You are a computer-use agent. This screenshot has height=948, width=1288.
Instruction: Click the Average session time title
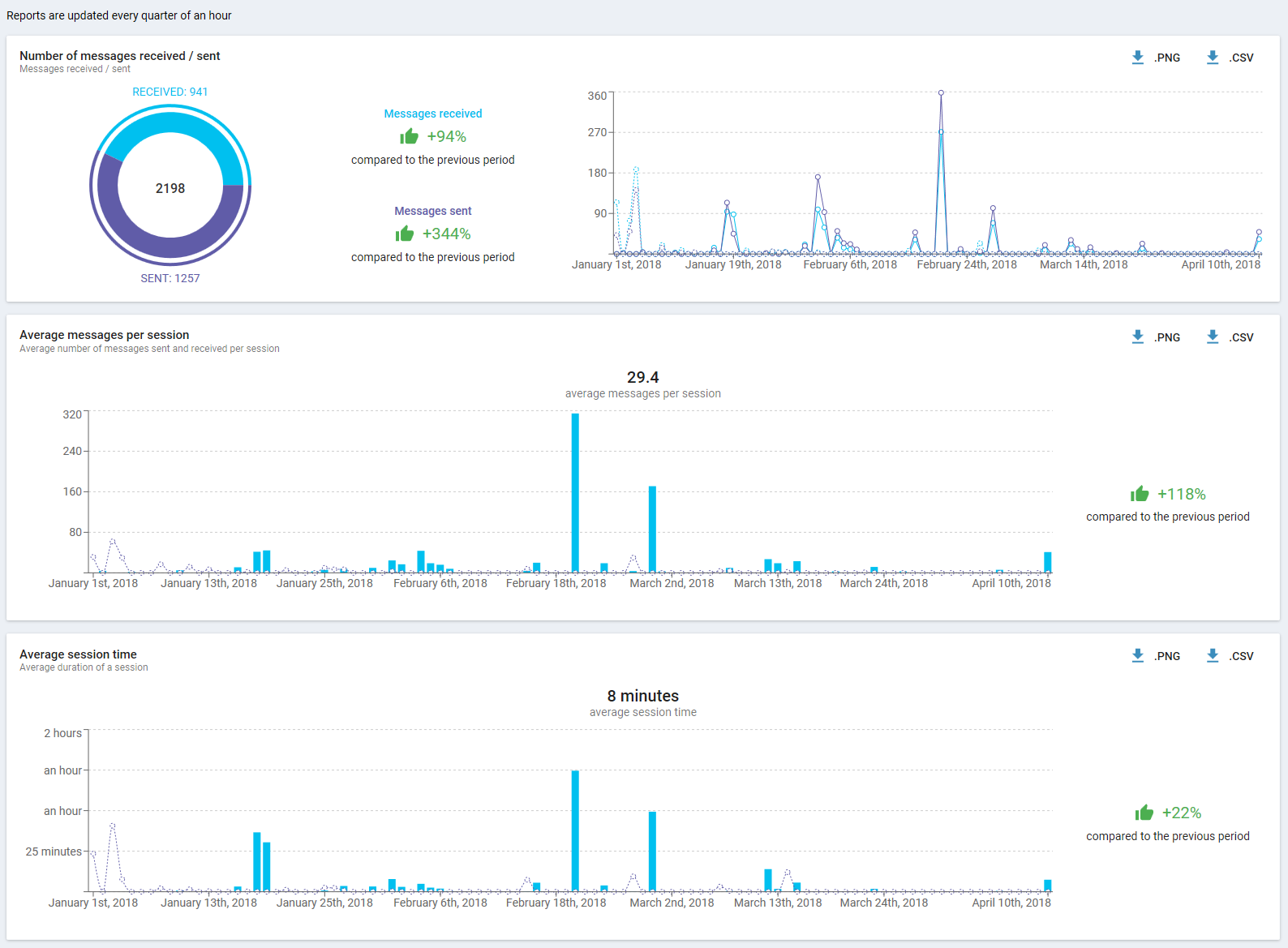click(x=78, y=654)
